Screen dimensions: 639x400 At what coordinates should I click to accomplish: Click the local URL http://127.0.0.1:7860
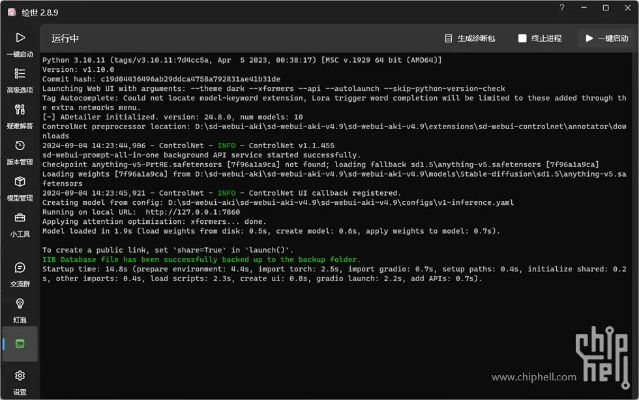186,212
